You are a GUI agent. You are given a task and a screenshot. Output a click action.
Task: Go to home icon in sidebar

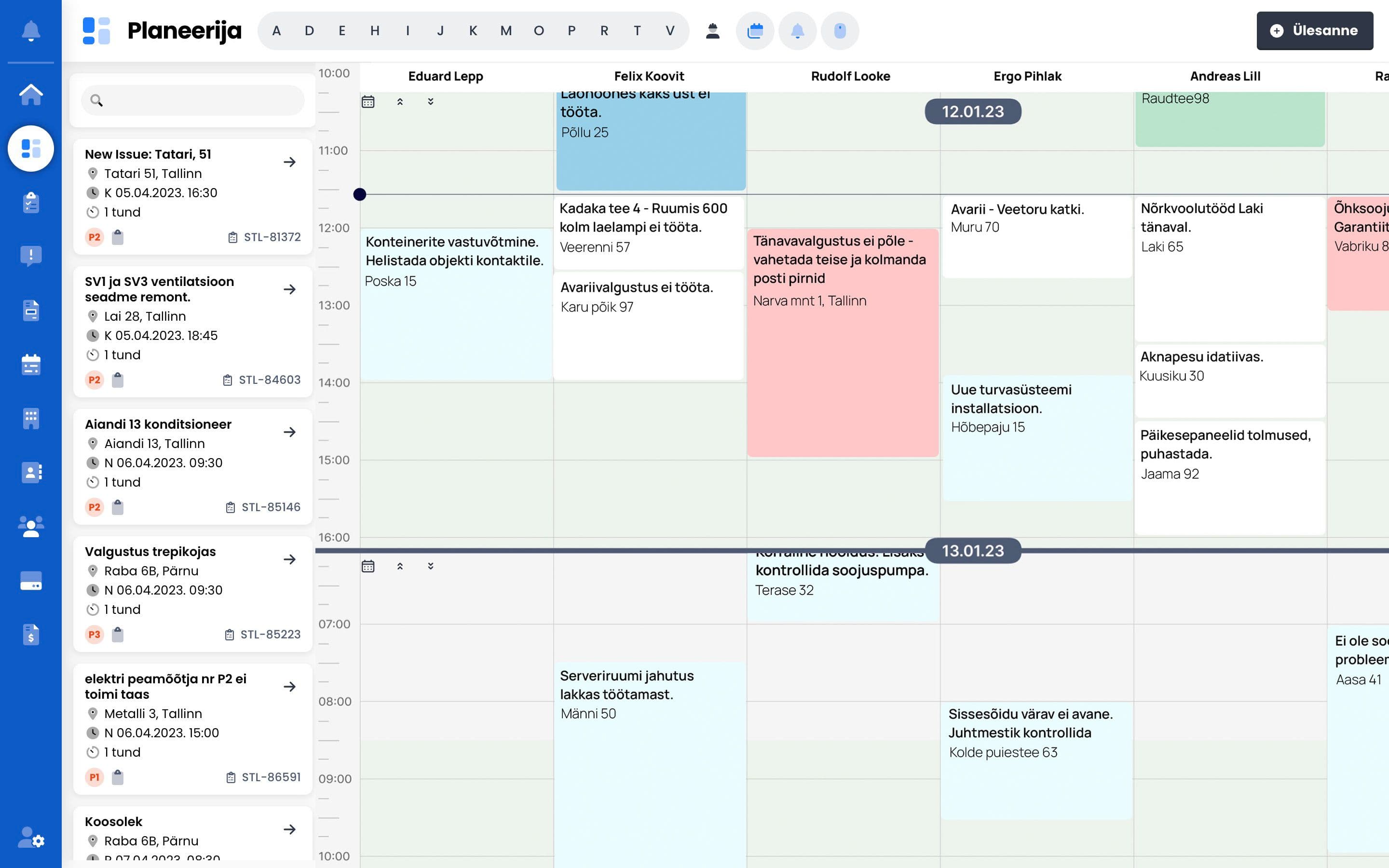click(x=31, y=94)
